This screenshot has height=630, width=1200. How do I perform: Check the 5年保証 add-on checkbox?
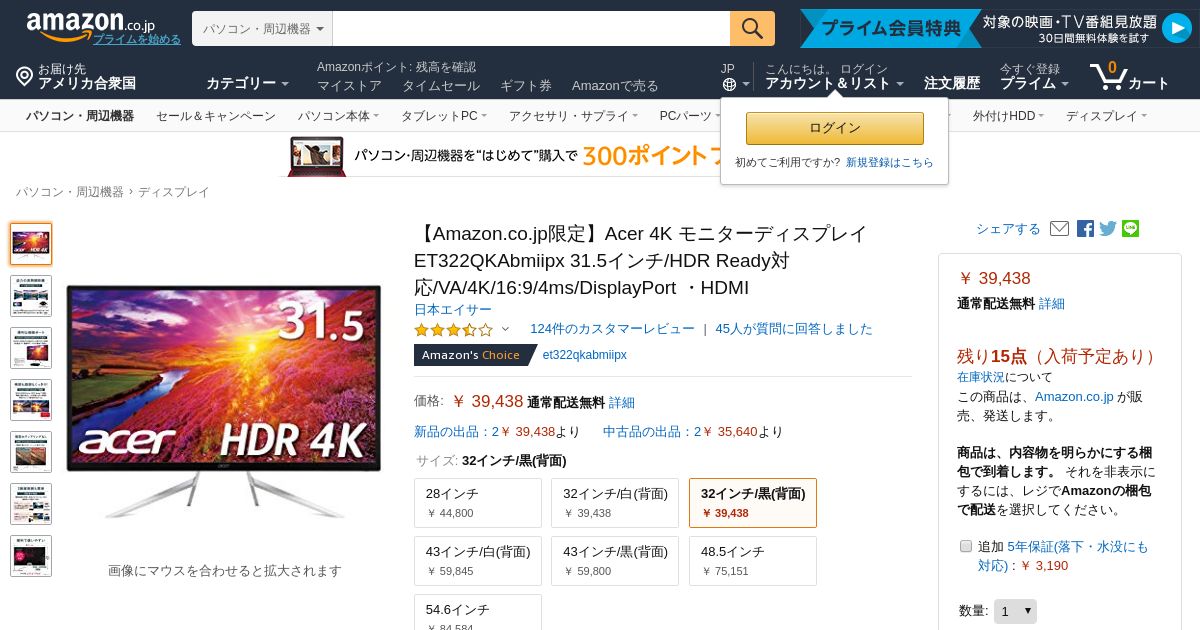[x=966, y=546]
